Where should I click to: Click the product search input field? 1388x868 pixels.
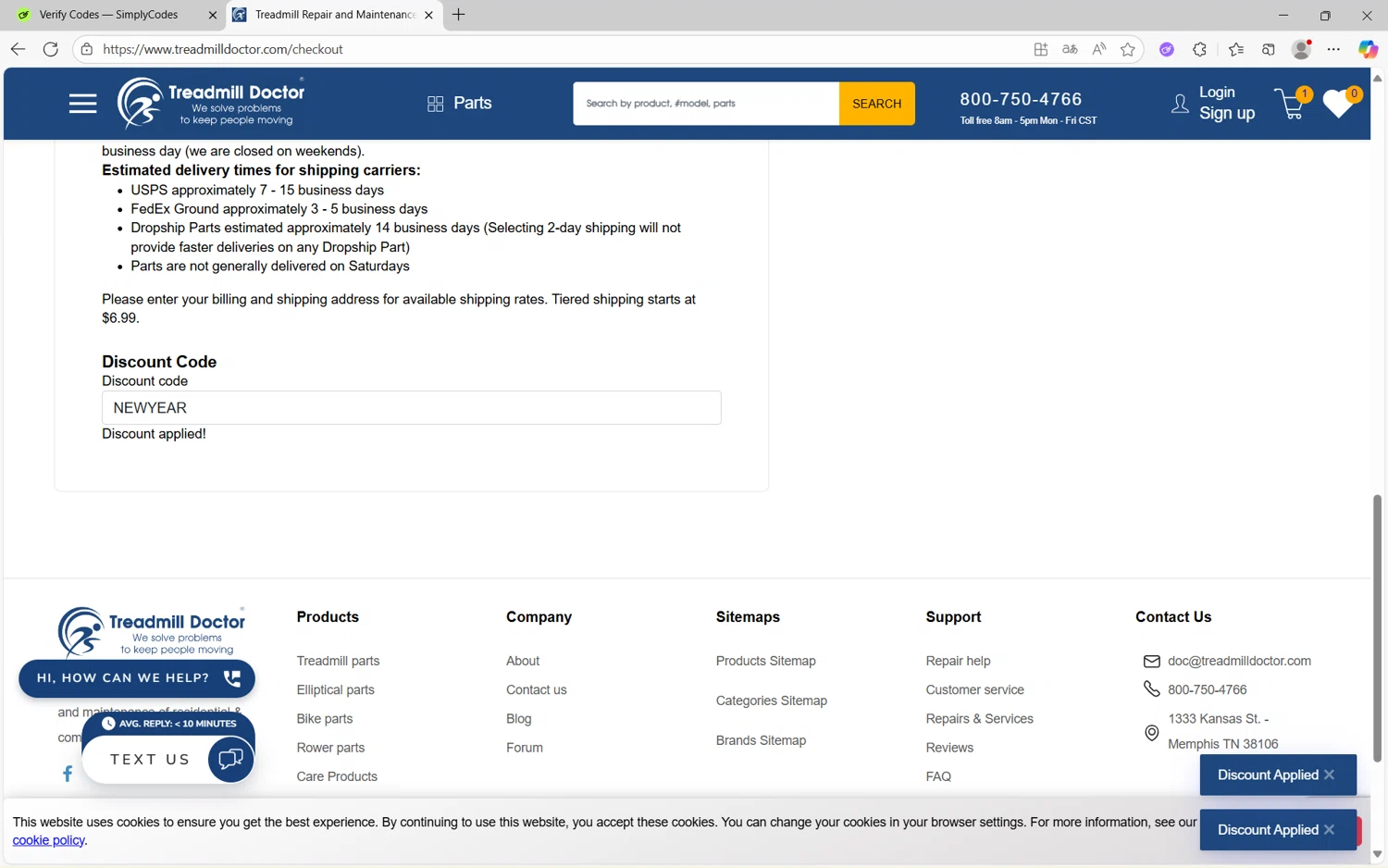[706, 104]
